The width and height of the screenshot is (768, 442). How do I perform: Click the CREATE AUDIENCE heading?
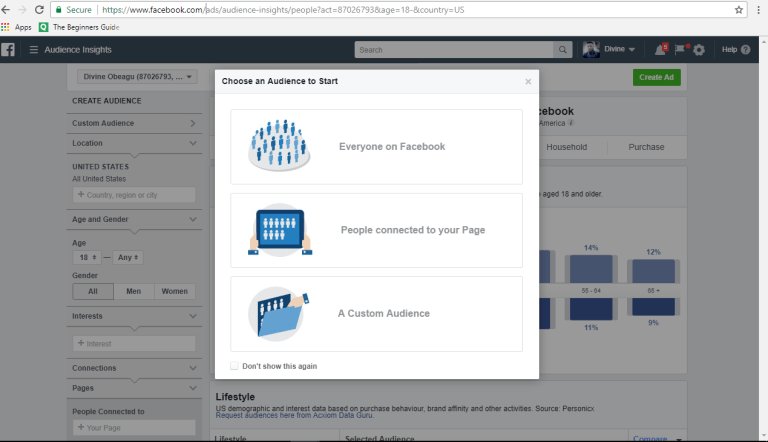[x=107, y=100]
